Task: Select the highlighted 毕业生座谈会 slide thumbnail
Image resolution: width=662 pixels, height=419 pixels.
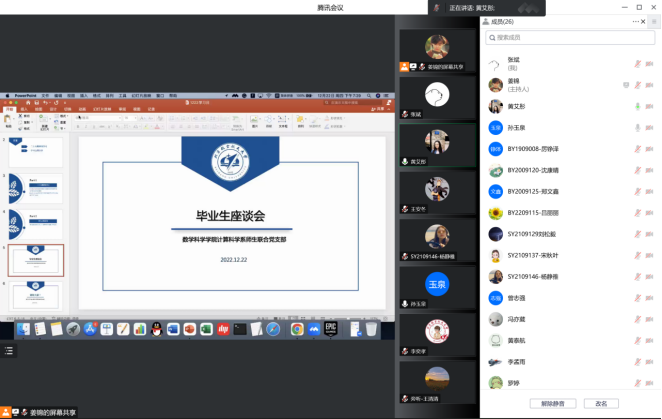Action: click(36, 259)
